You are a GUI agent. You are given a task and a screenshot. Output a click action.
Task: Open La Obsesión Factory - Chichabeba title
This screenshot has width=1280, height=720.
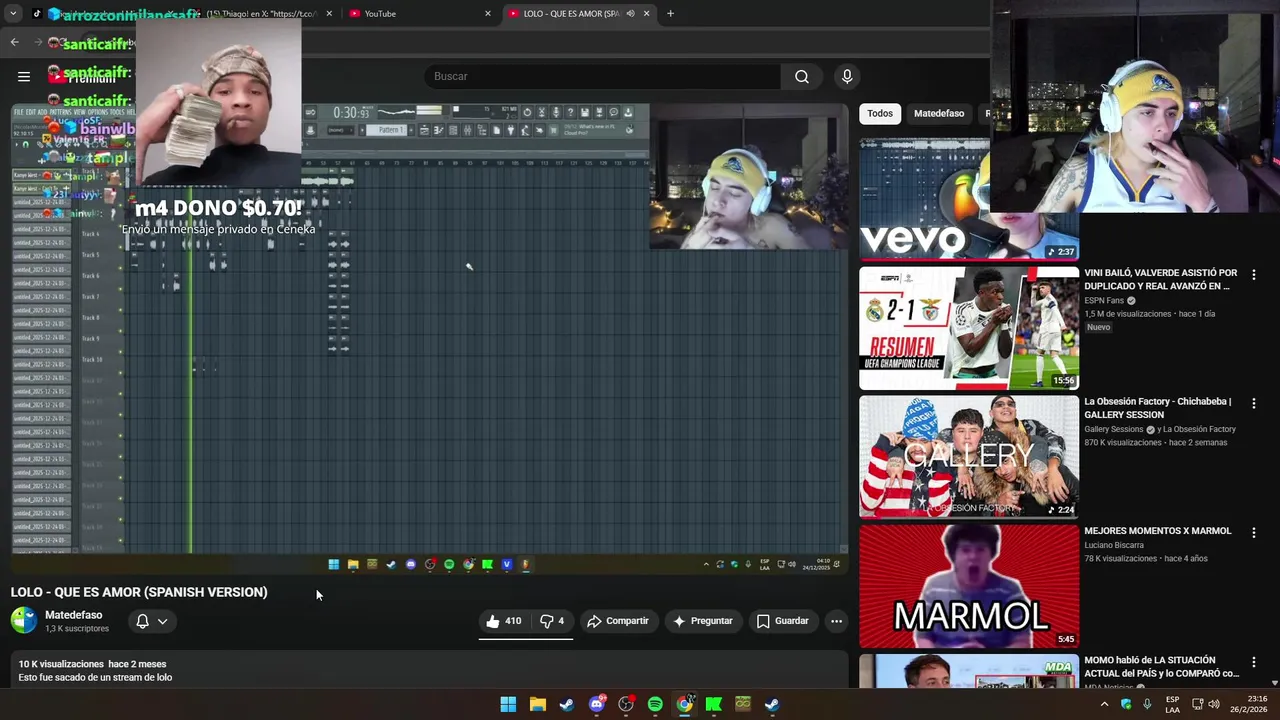(1158, 408)
